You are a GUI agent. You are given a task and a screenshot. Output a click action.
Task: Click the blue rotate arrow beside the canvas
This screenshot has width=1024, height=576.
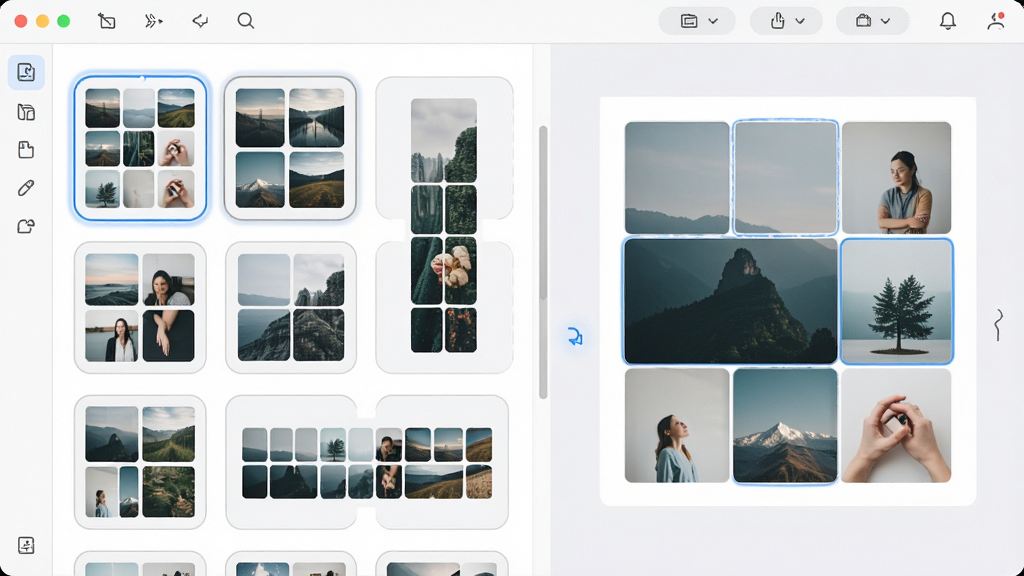575,336
